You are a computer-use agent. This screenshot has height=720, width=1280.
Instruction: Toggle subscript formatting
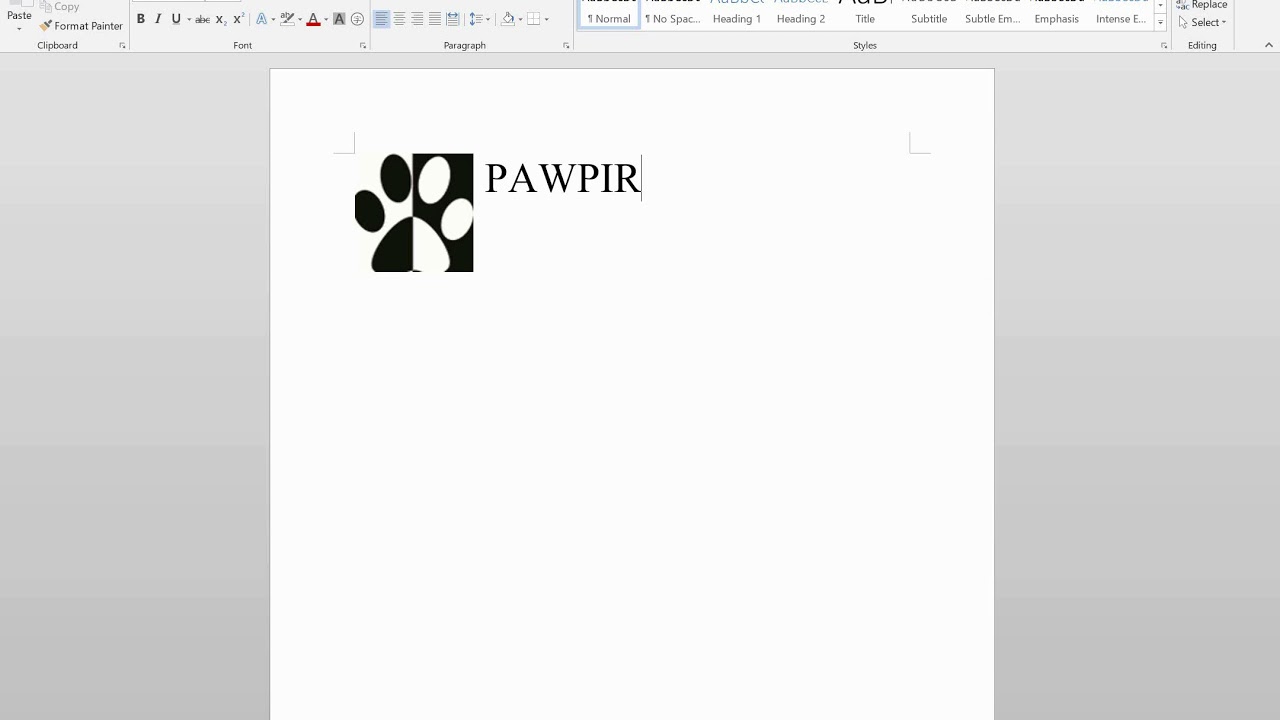[x=221, y=19]
